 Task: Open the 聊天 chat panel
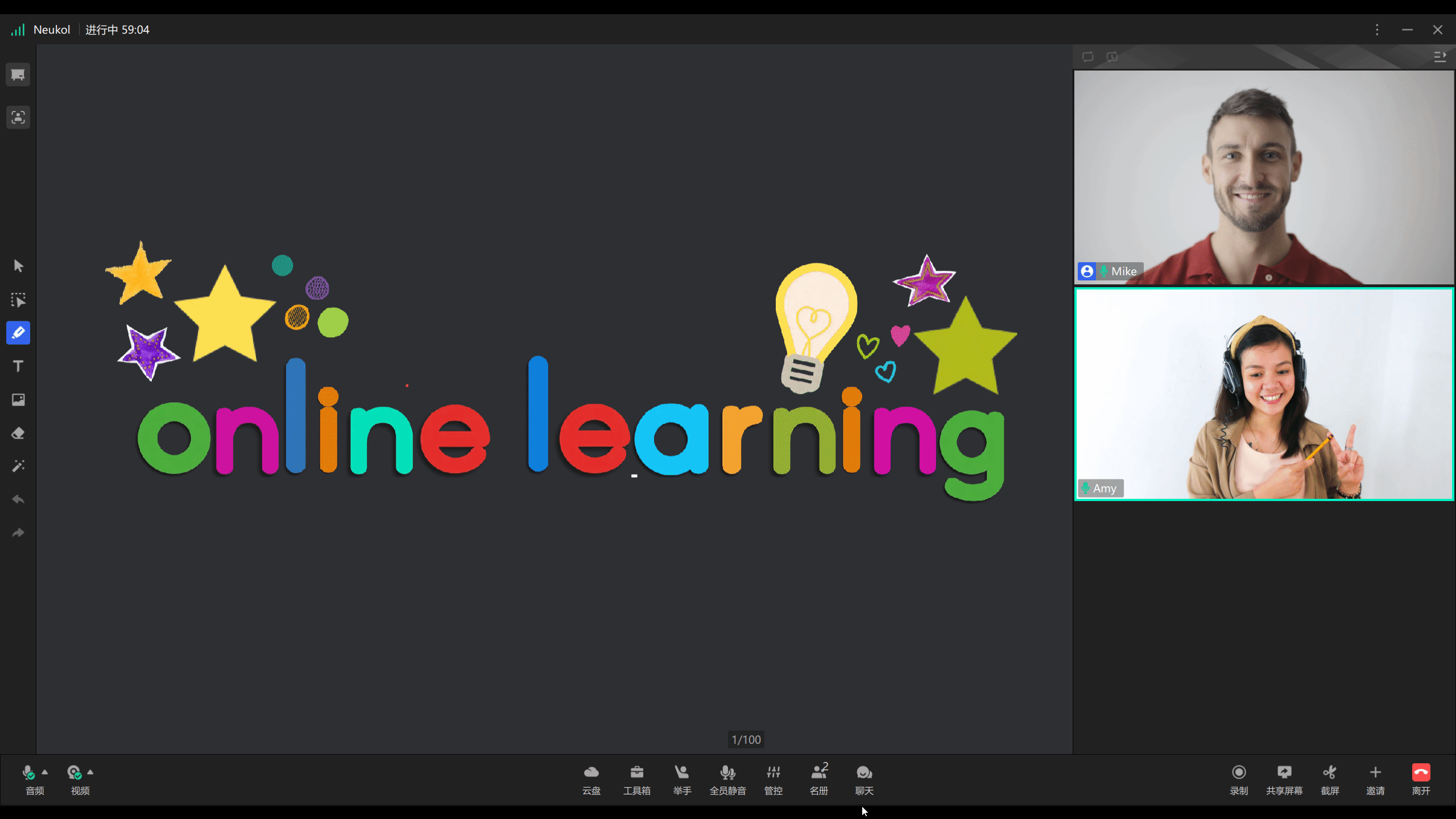point(864,780)
